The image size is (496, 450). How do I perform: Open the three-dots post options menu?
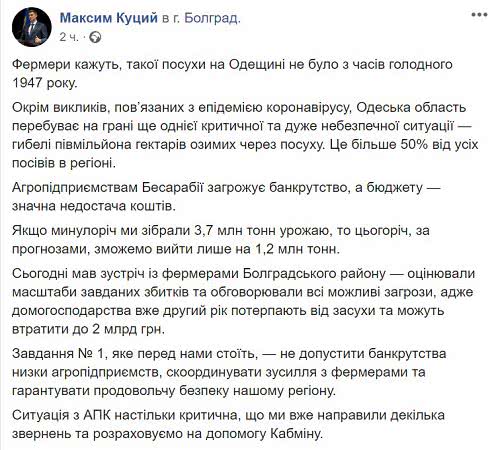pyautogui.click(x=479, y=15)
